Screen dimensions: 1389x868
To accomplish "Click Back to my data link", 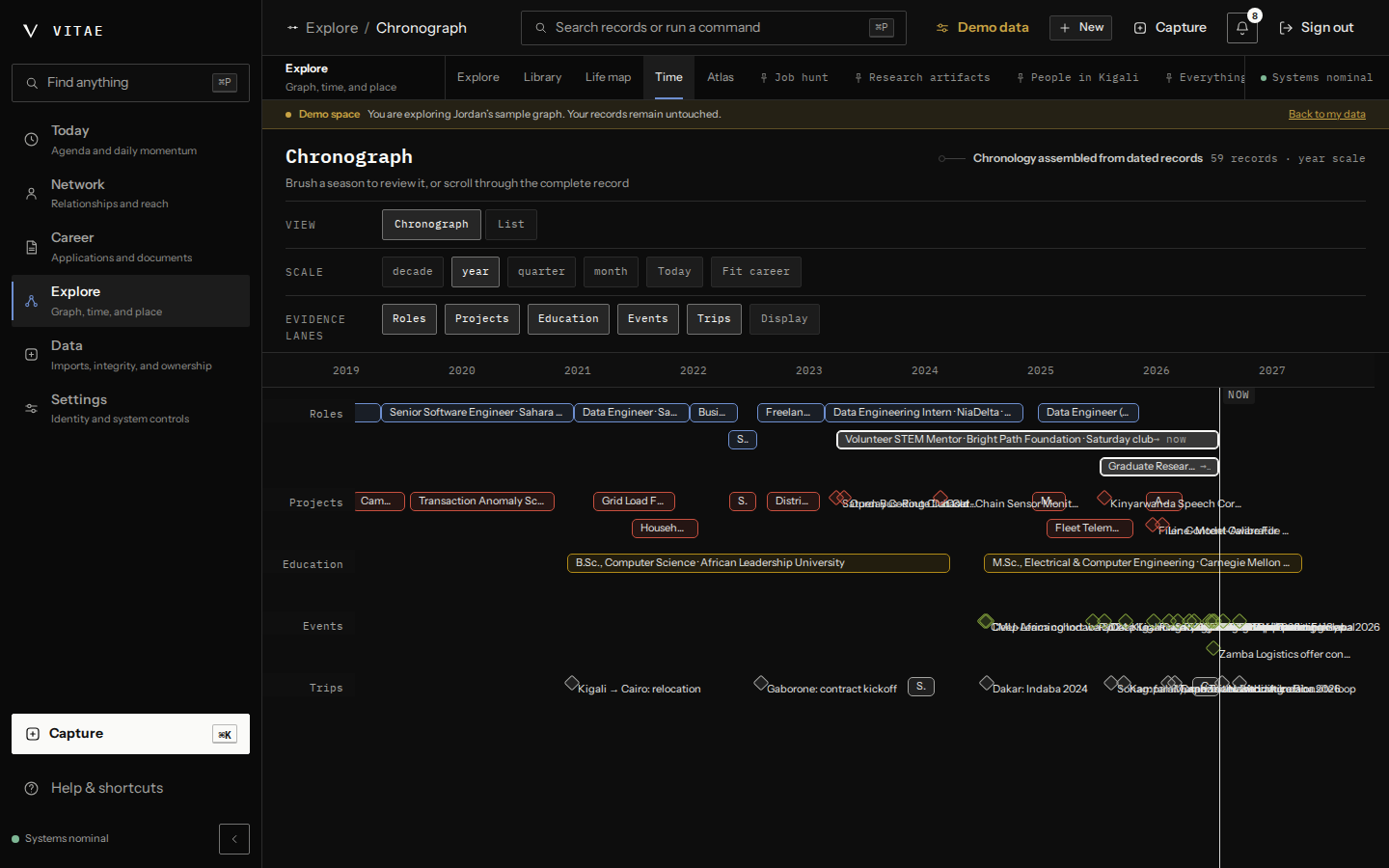I will click(x=1326, y=114).
